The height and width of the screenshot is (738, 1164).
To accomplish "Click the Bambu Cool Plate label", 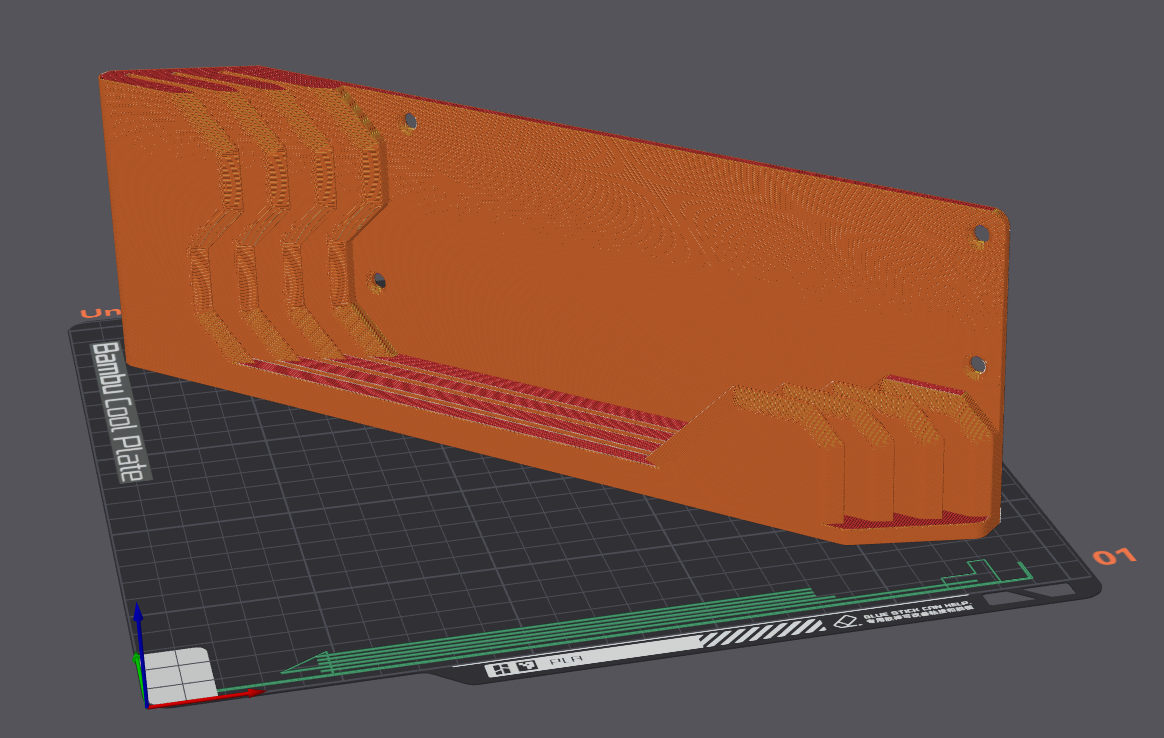I will pyautogui.click(x=120, y=412).
